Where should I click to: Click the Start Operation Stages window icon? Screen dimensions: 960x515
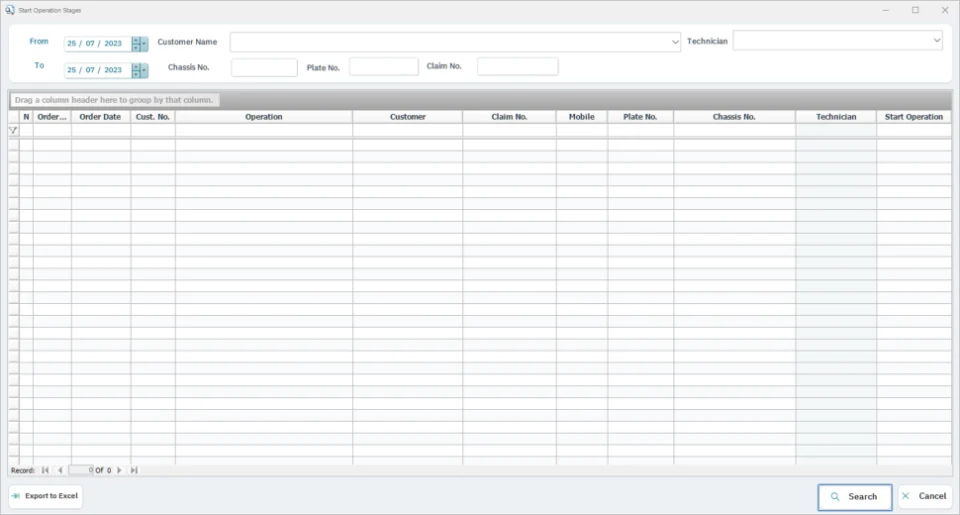point(10,10)
